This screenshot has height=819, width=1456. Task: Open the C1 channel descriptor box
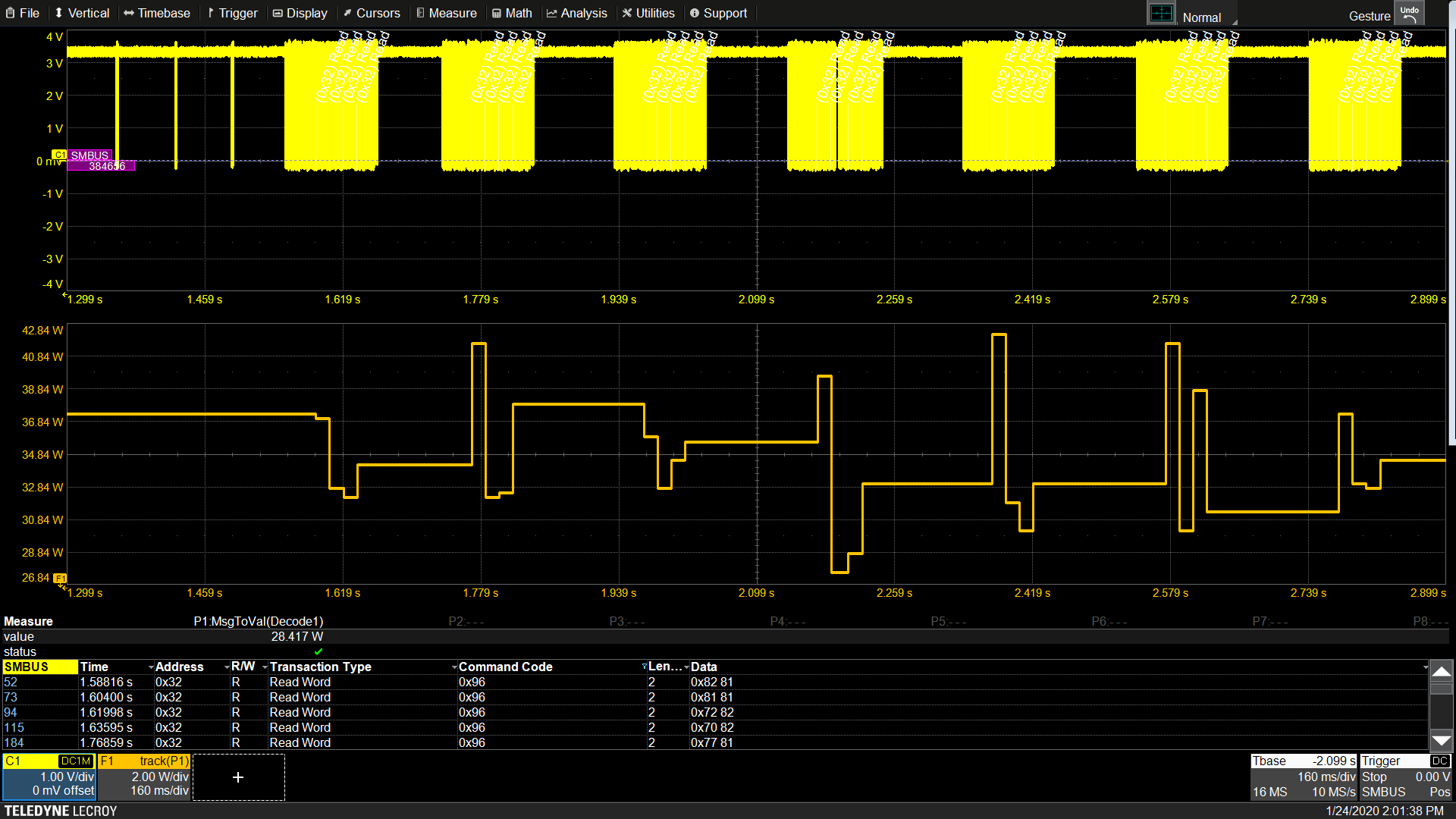click(49, 776)
